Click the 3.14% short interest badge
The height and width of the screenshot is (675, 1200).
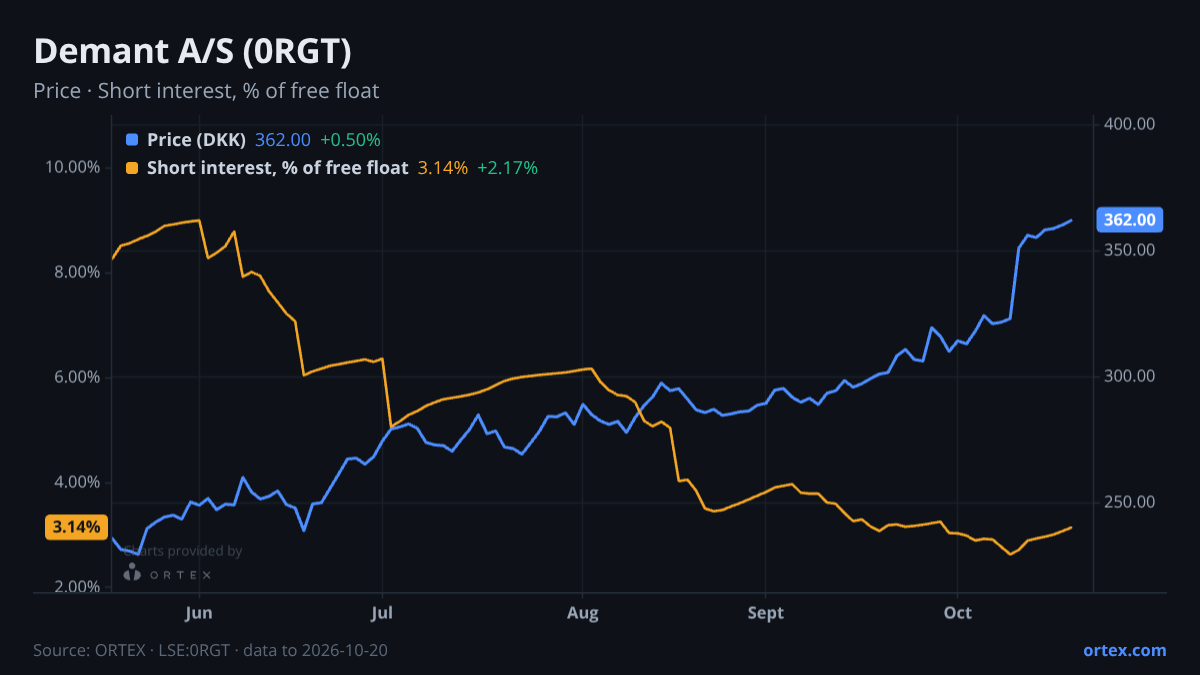[x=76, y=527]
